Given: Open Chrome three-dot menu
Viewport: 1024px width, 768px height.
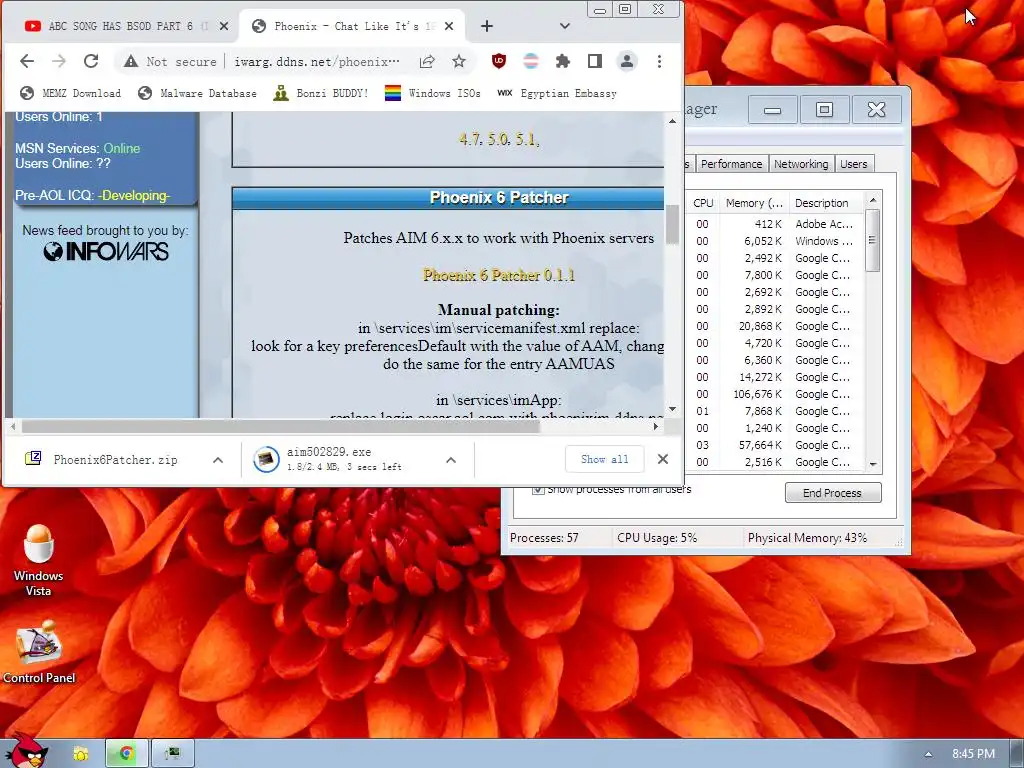Looking at the screenshot, I should pyautogui.click(x=659, y=61).
